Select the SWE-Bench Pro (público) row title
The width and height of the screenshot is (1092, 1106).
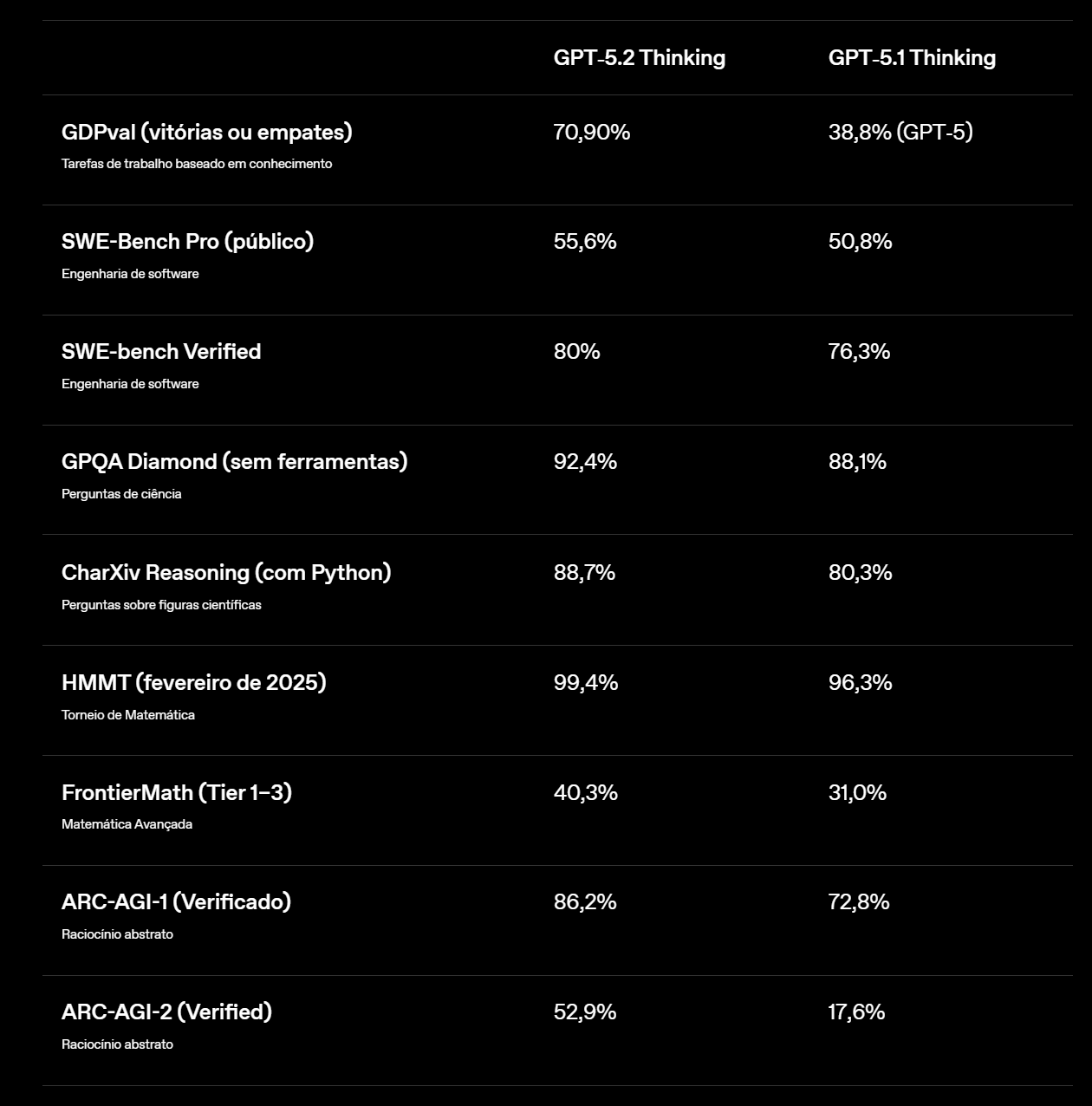[187, 241]
